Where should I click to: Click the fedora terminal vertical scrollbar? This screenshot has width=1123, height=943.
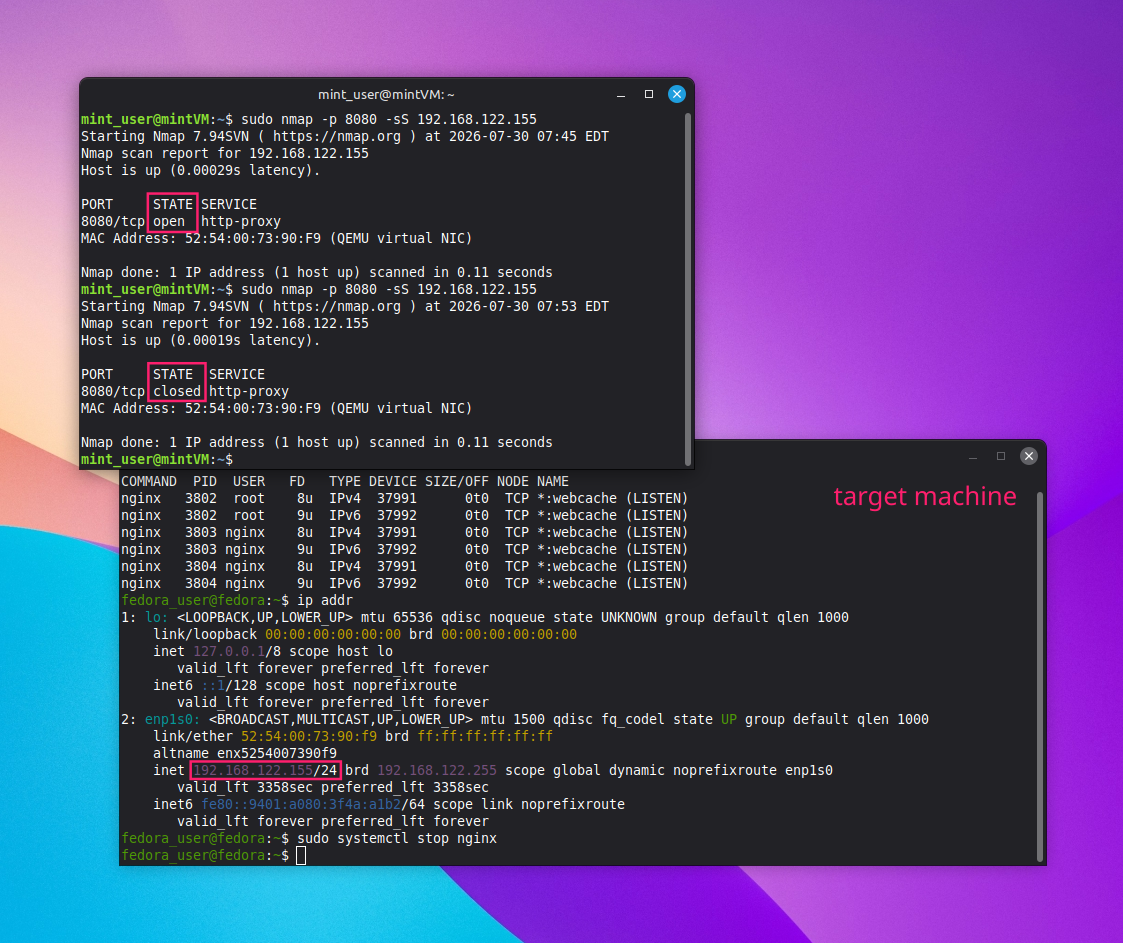[1039, 676]
